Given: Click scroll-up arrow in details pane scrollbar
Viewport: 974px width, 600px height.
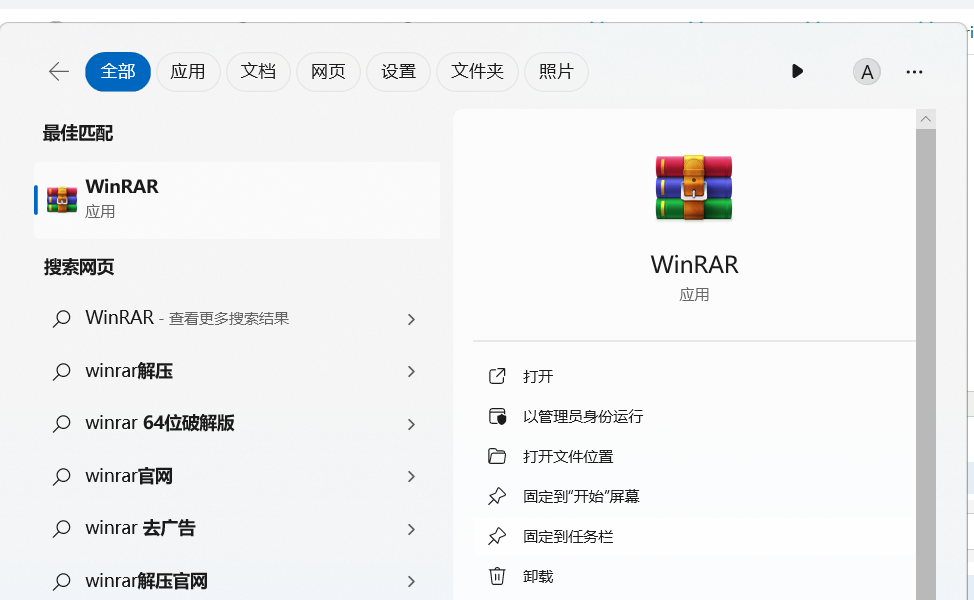Looking at the screenshot, I should pos(926,119).
